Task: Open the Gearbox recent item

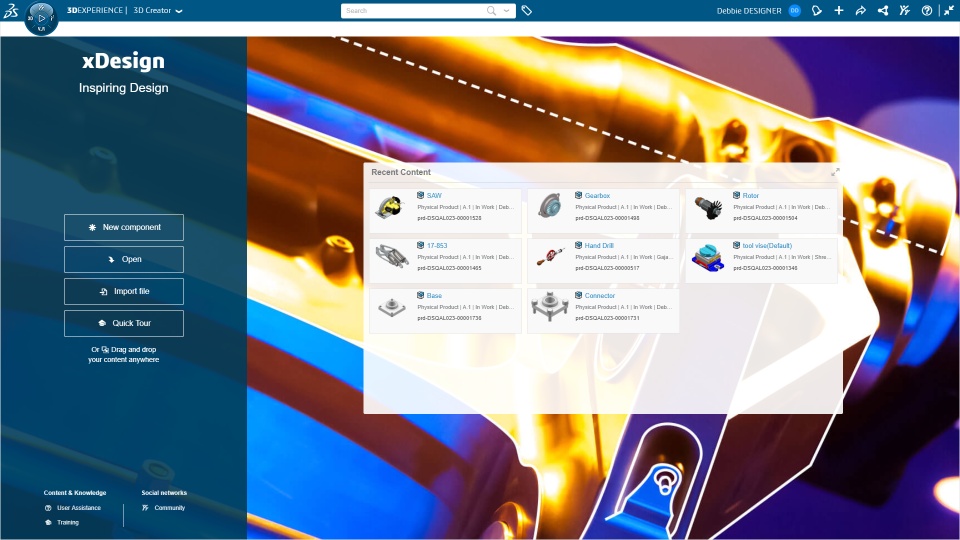Action: (x=603, y=211)
